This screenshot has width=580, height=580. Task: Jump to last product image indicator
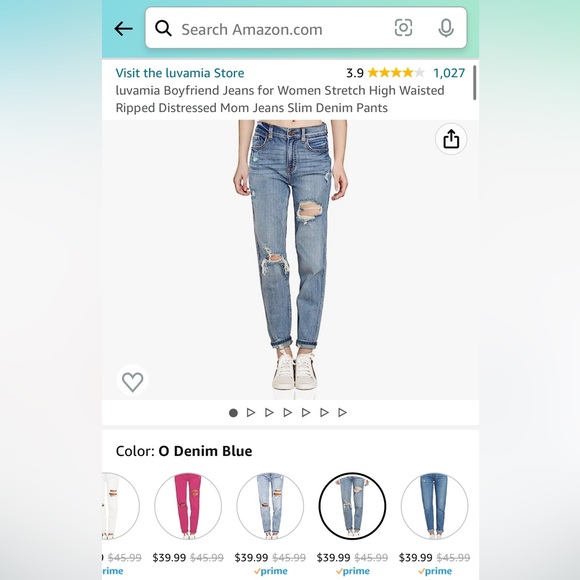coord(343,412)
